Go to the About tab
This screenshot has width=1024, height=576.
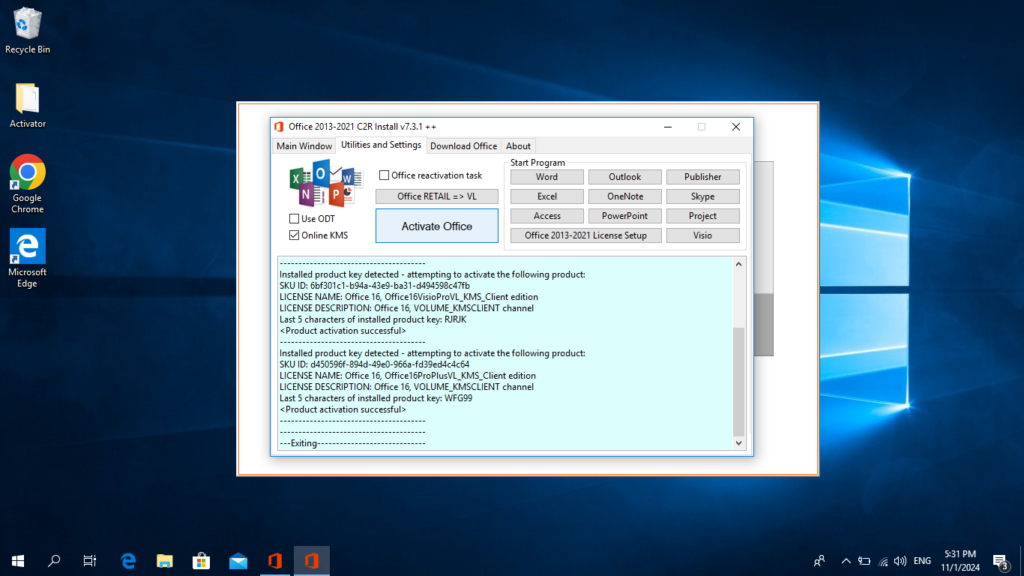point(519,146)
